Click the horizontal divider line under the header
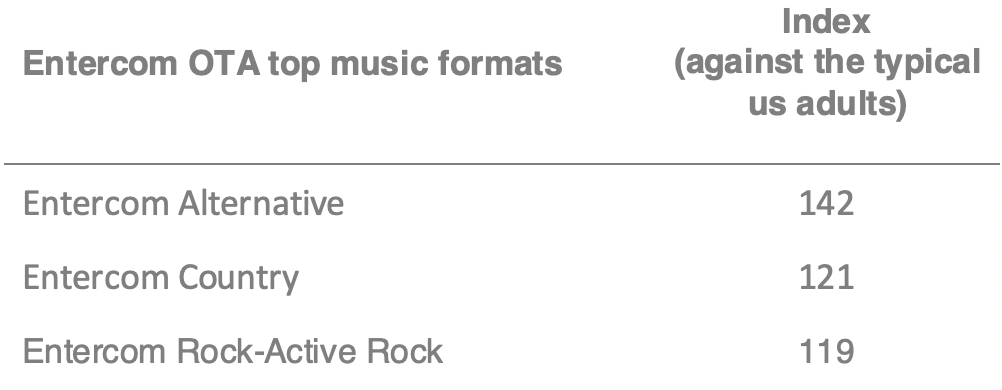 [502, 164]
